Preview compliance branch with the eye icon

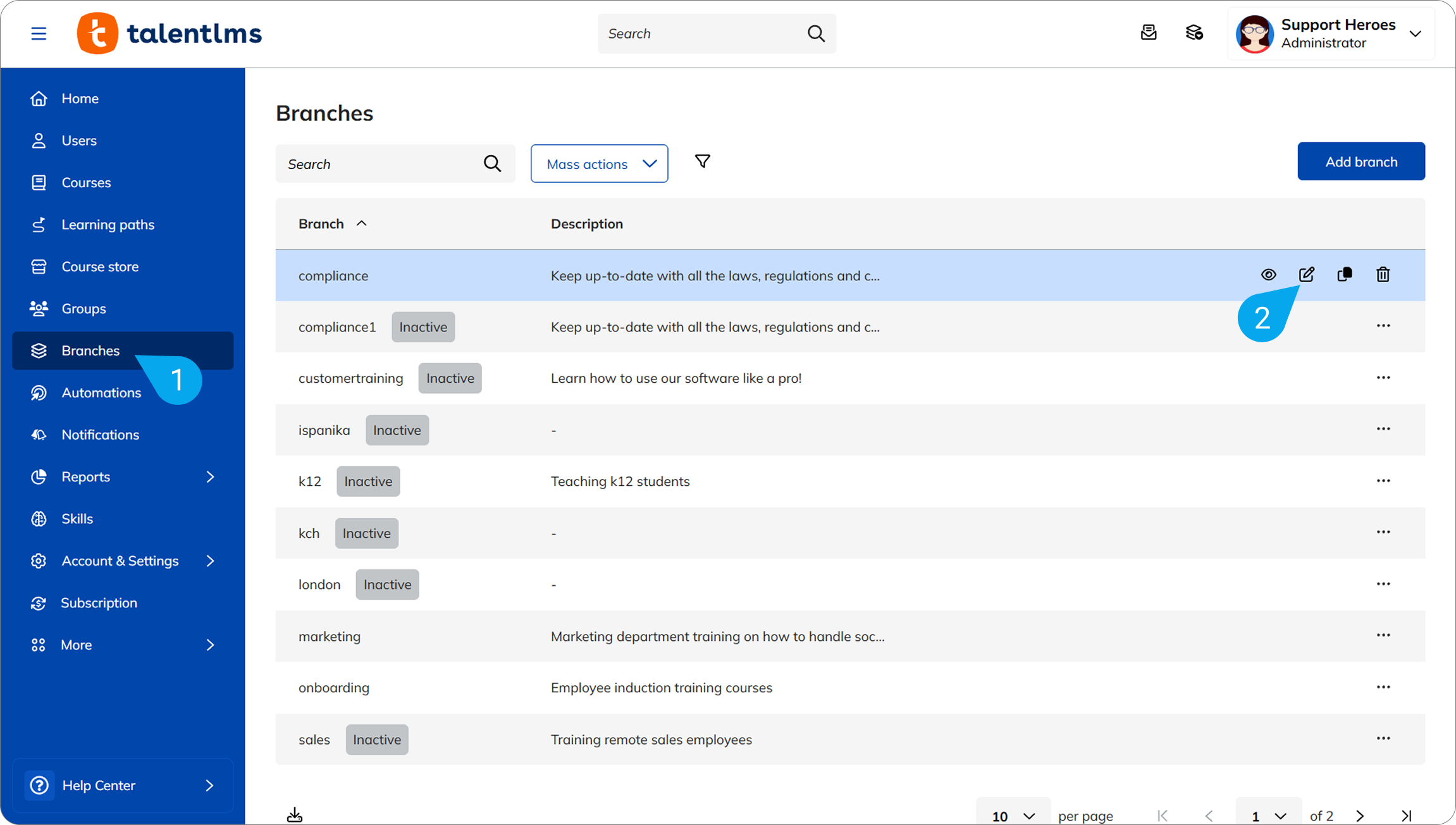point(1268,275)
